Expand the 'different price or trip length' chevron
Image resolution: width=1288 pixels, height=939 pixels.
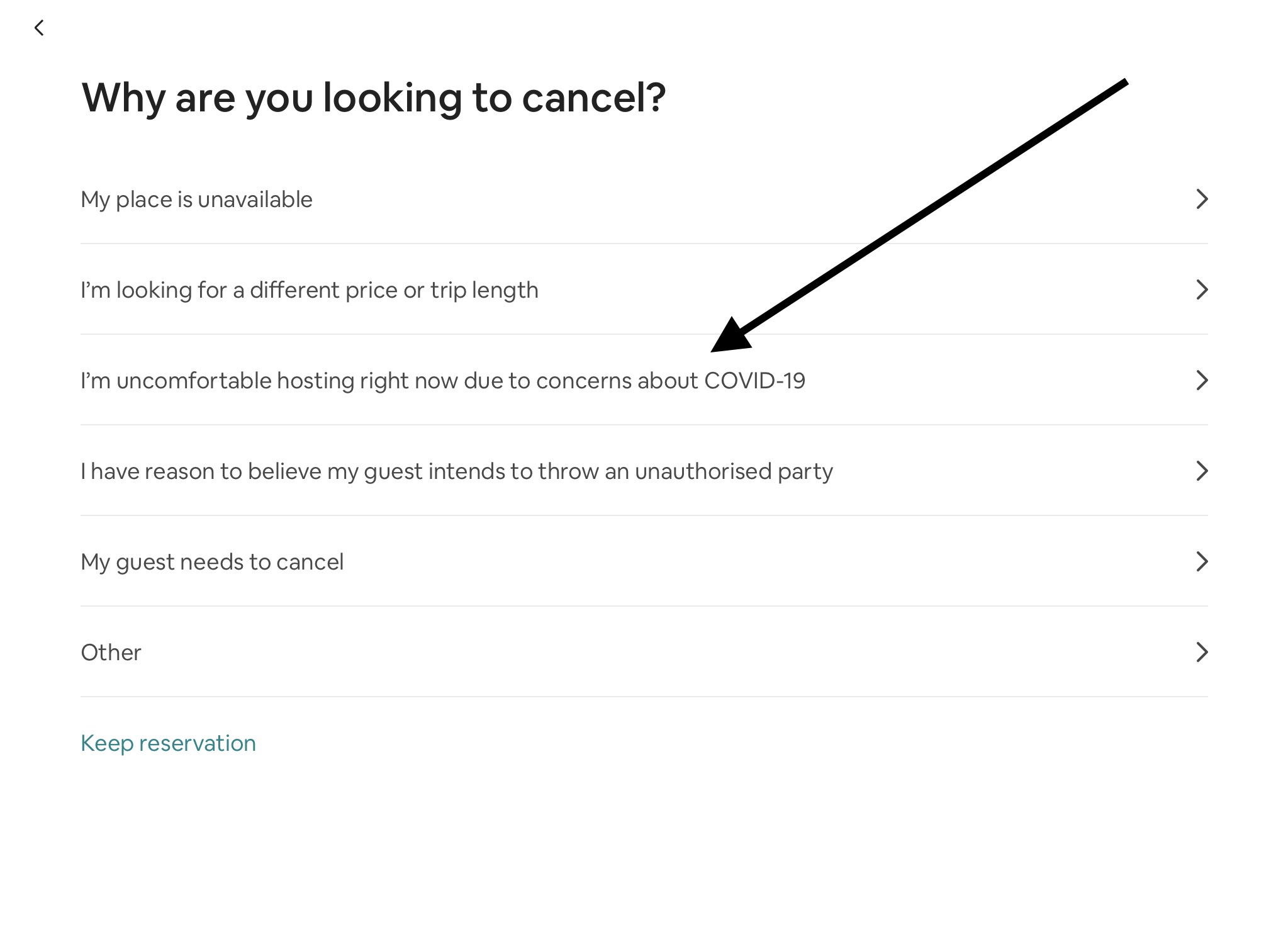pos(1202,290)
